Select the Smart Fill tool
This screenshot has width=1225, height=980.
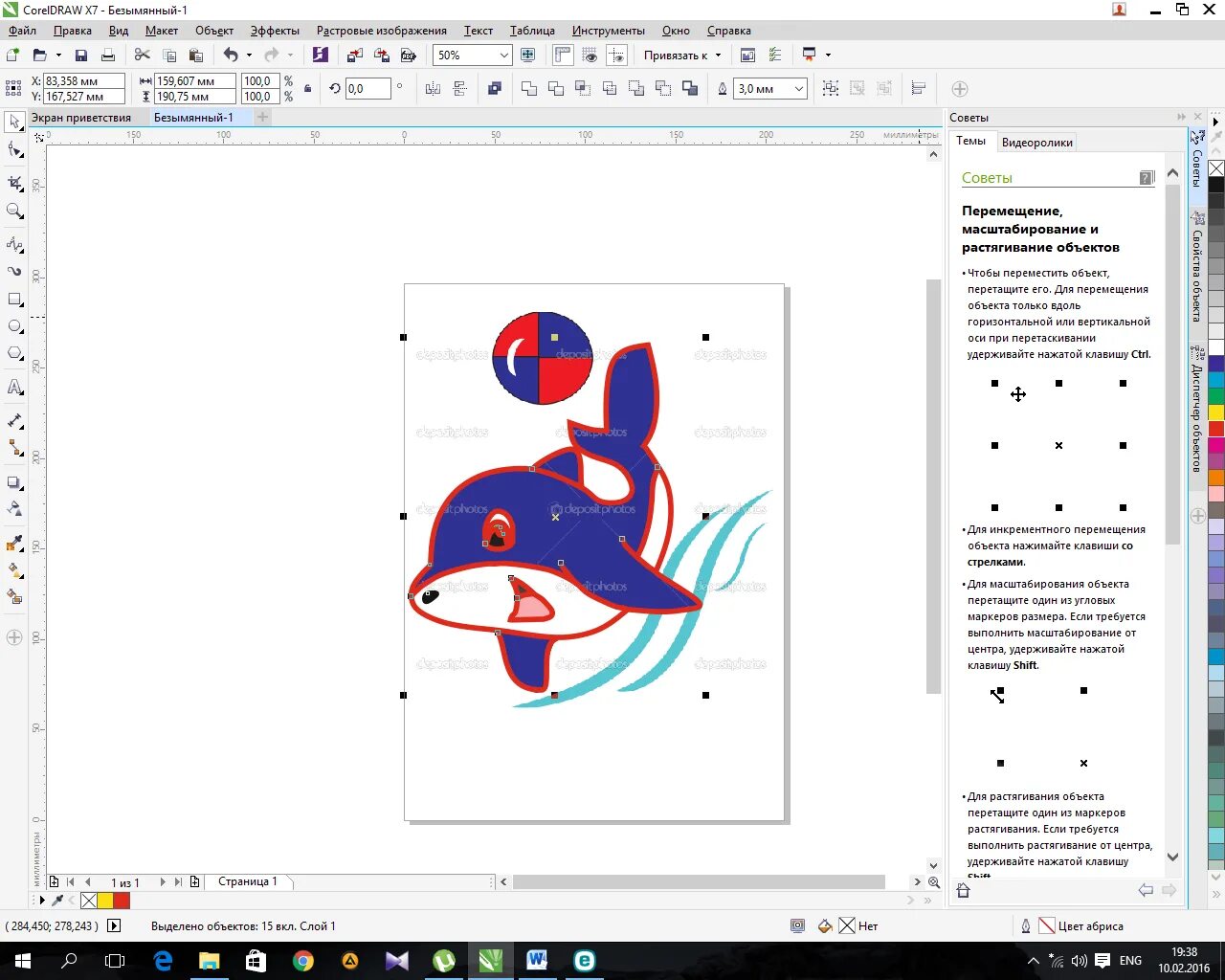pyautogui.click(x=14, y=596)
